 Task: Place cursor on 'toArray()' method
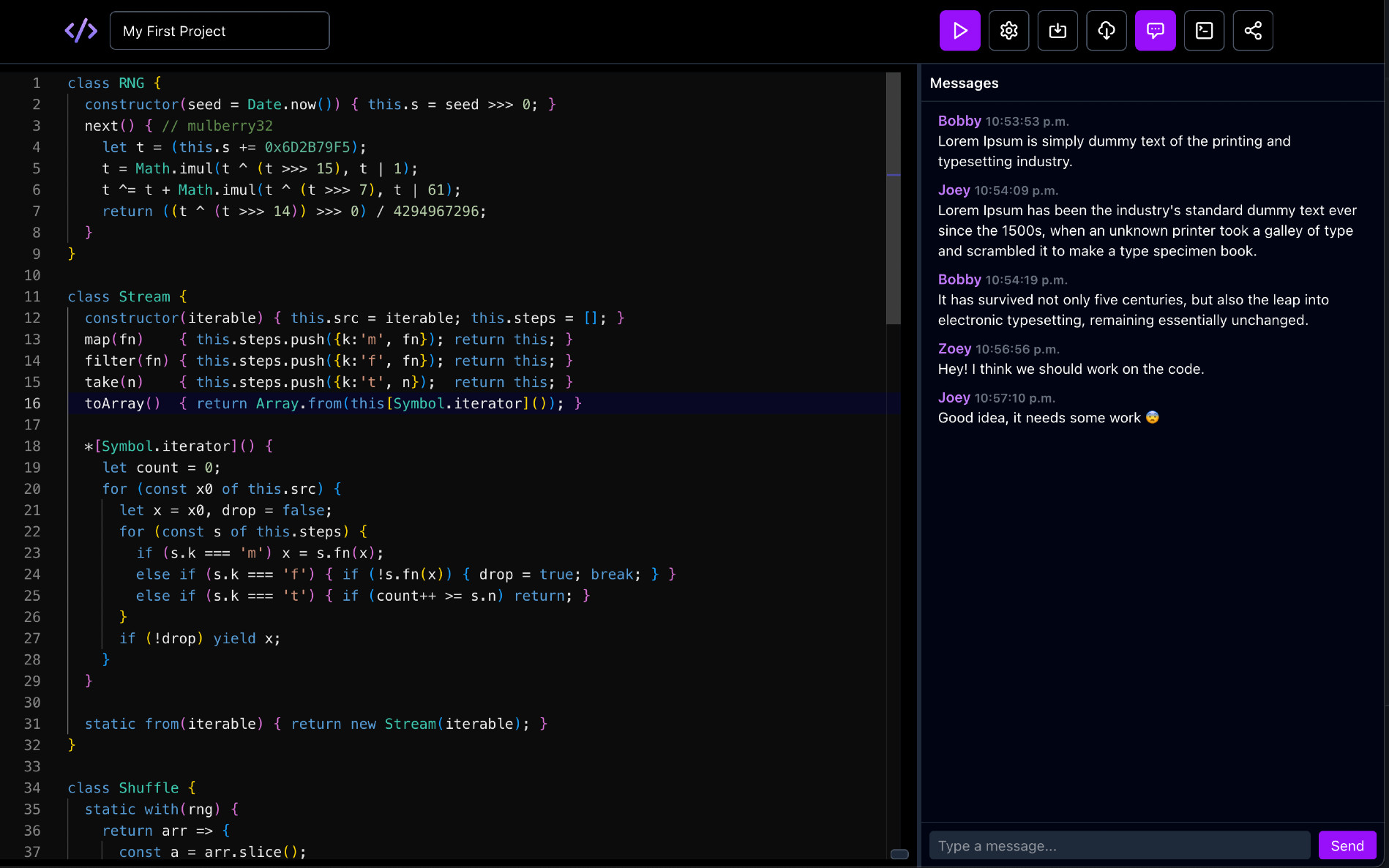click(122, 403)
